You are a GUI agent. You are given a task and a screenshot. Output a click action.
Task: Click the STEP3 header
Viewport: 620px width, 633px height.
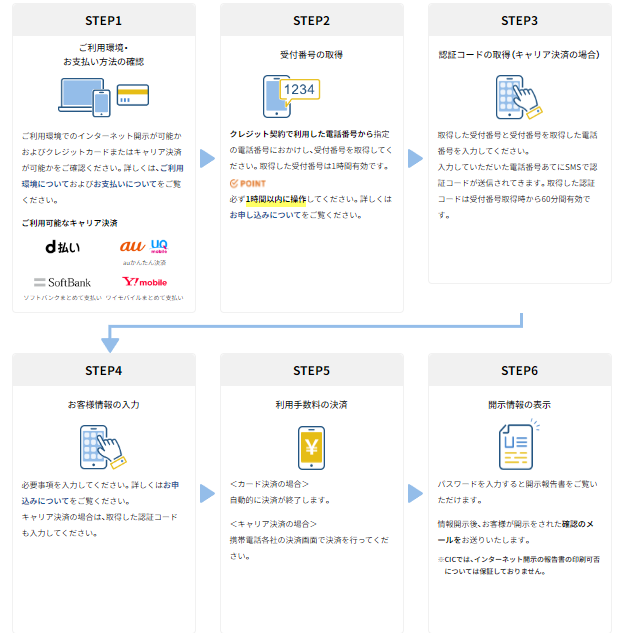[519, 20]
